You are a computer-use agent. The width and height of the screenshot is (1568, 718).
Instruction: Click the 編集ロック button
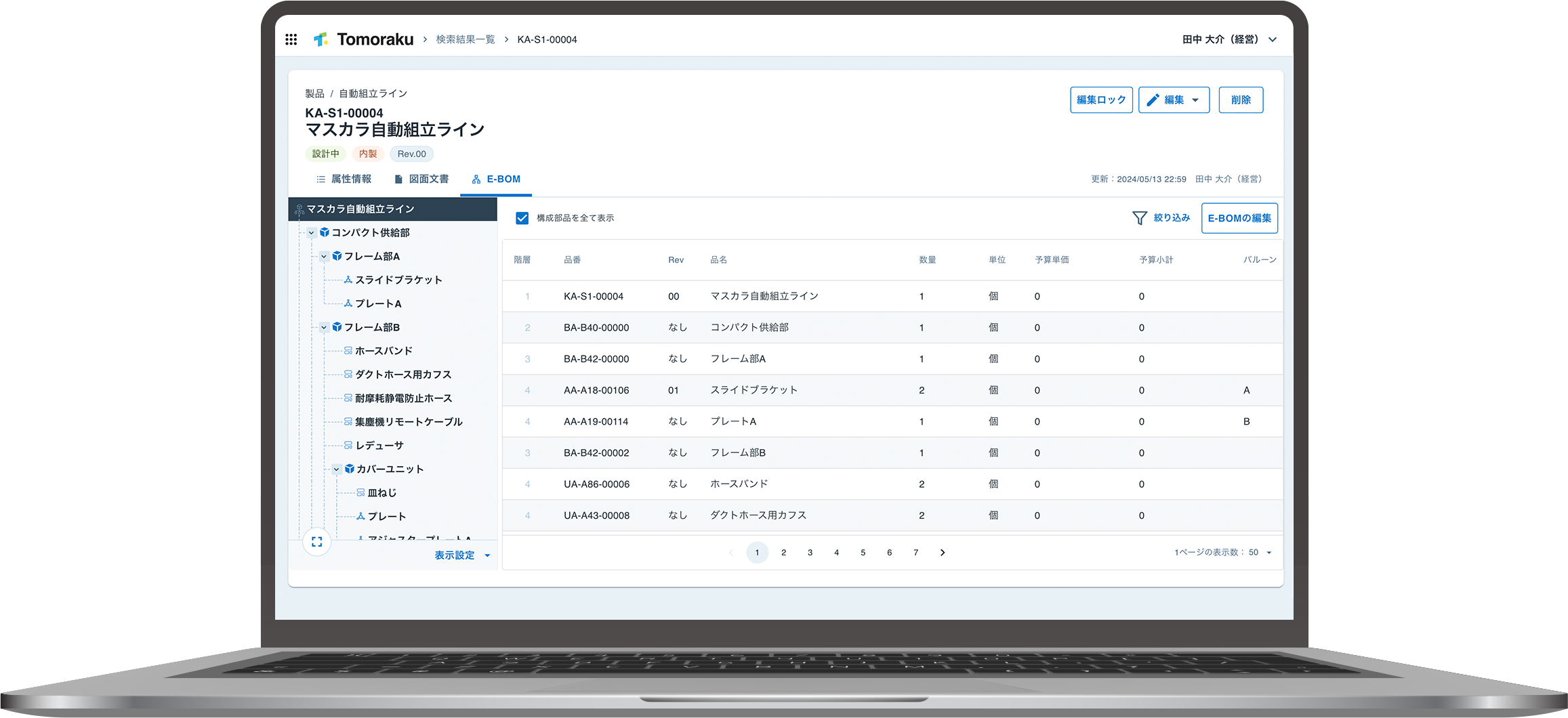[x=1101, y=100]
